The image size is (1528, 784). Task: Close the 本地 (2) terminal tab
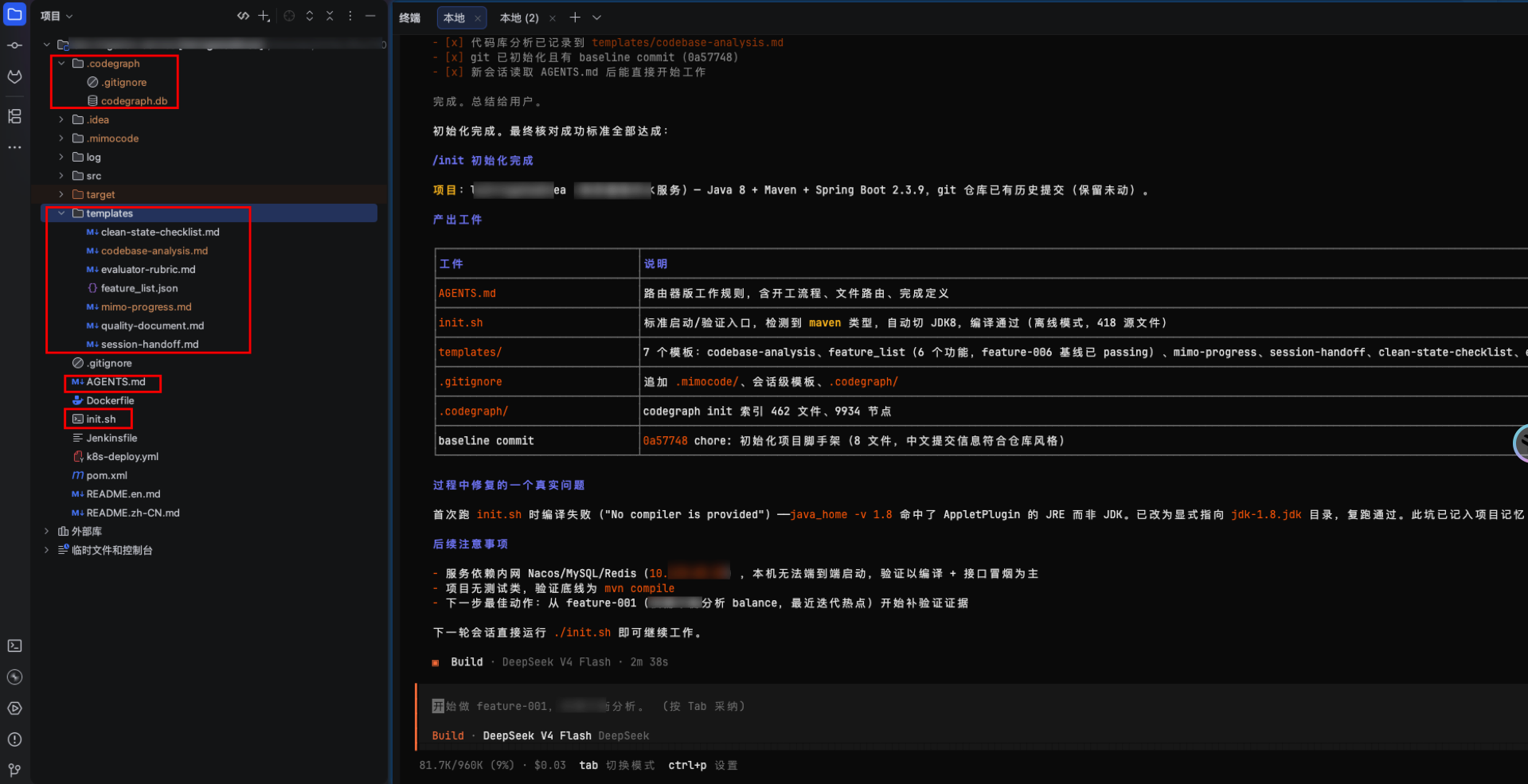(553, 18)
